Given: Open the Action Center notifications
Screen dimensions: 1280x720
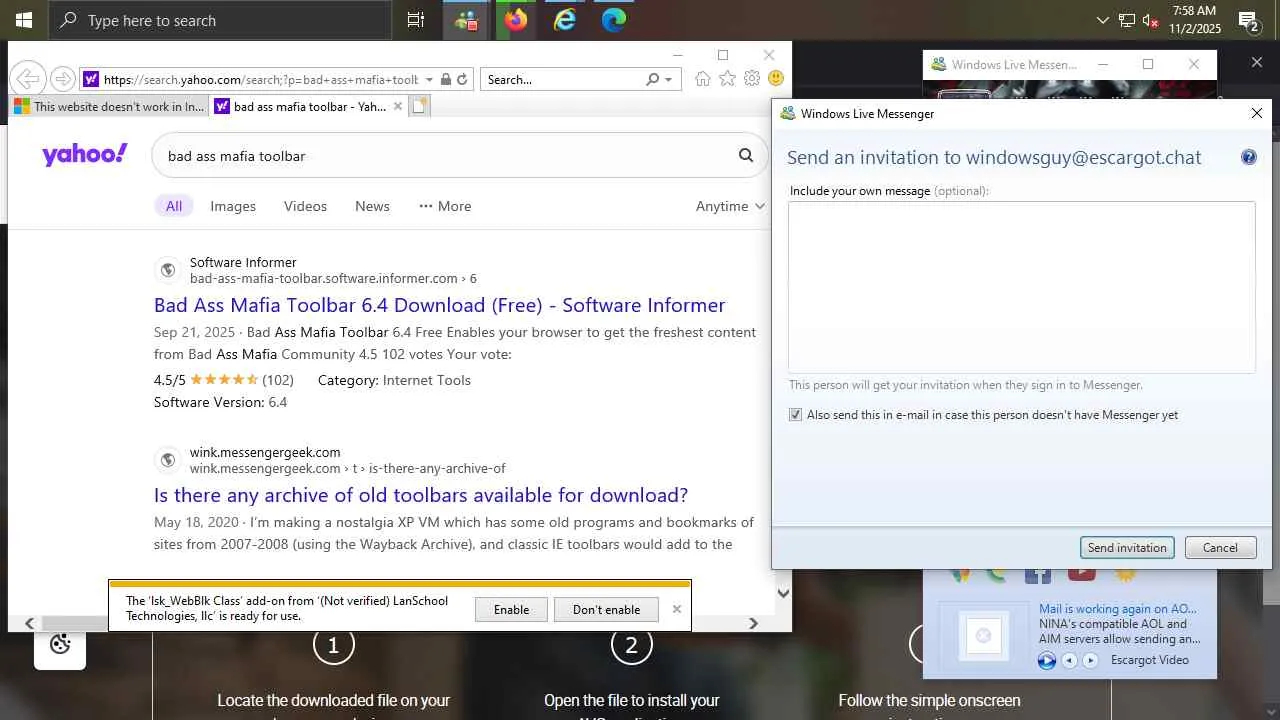Looking at the screenshot, I should coord(1248,20).
